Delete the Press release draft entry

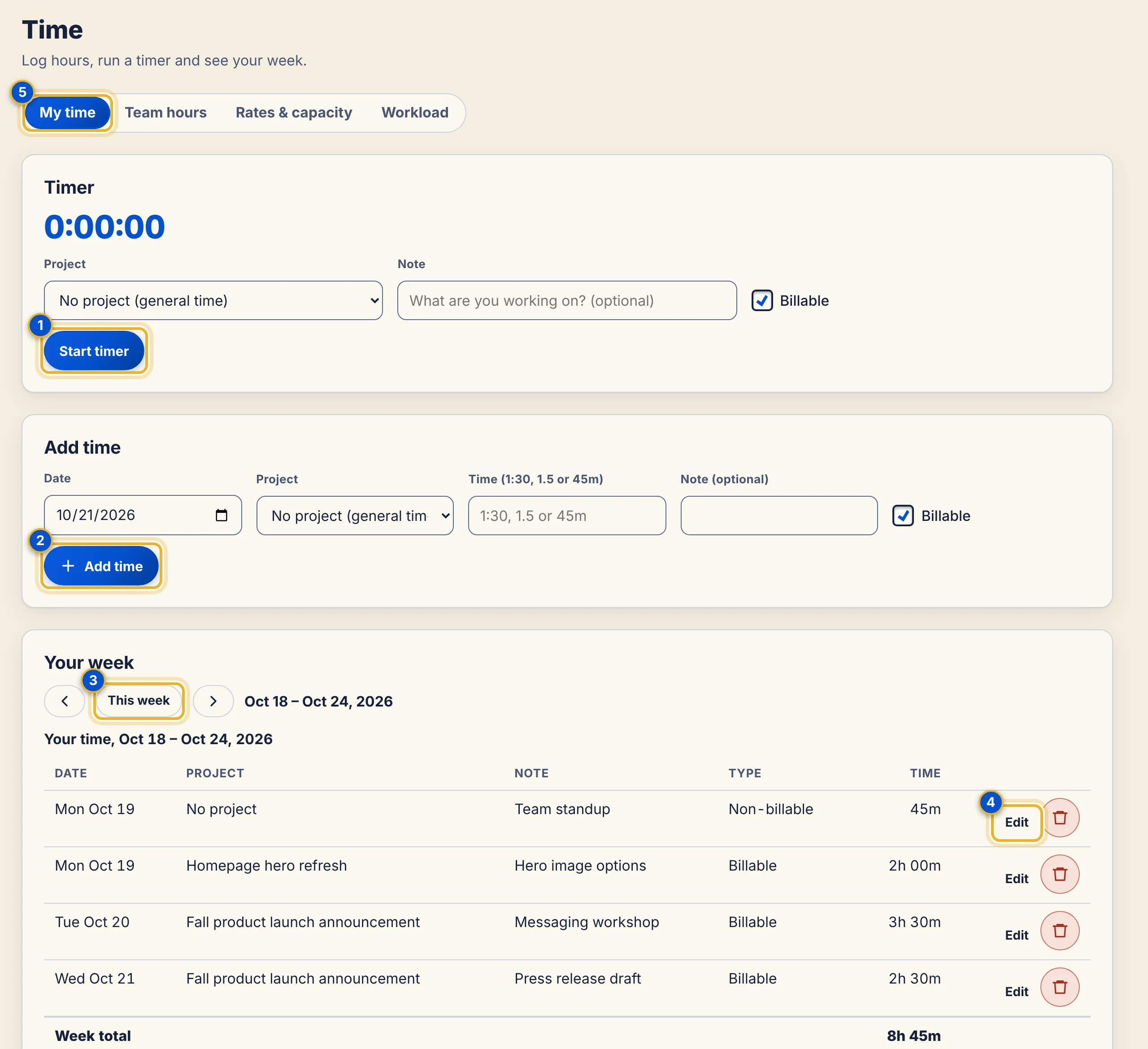point(1060,988)
